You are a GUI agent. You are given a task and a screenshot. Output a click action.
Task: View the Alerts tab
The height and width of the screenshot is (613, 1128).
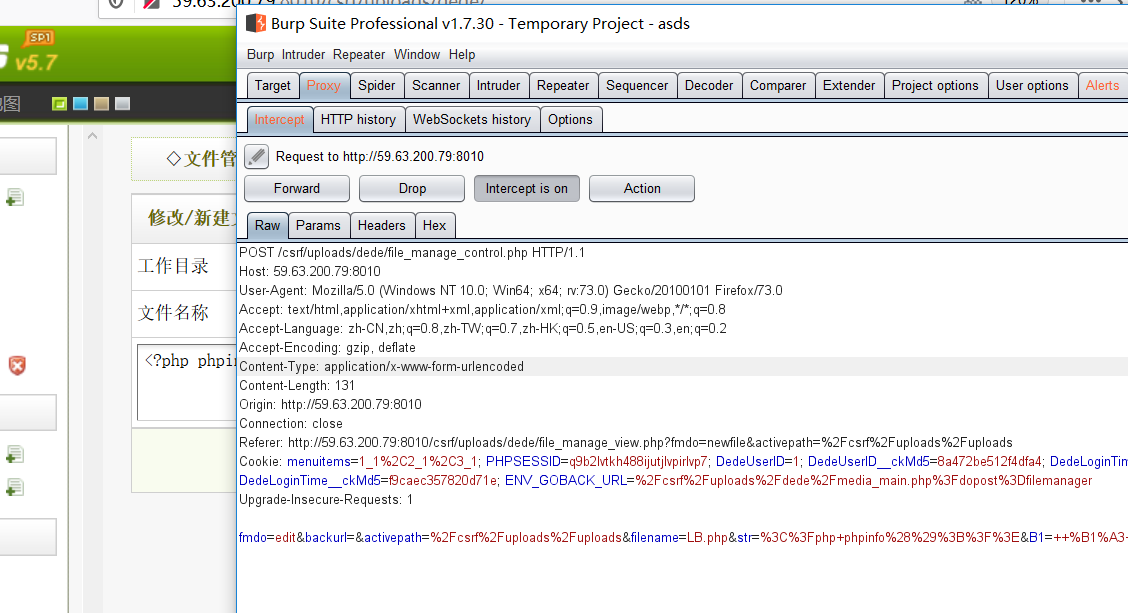pos(1102,86)
